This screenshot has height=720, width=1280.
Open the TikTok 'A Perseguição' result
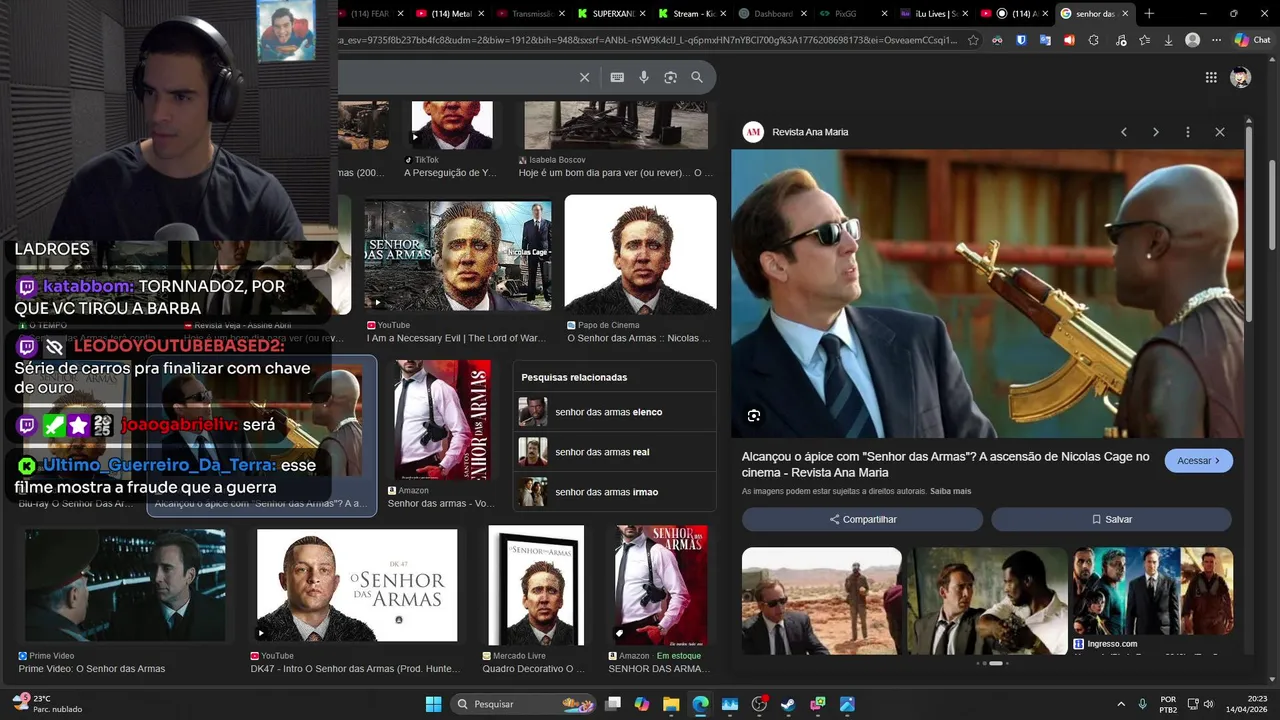pyautogui.click(x=452, y=125)
